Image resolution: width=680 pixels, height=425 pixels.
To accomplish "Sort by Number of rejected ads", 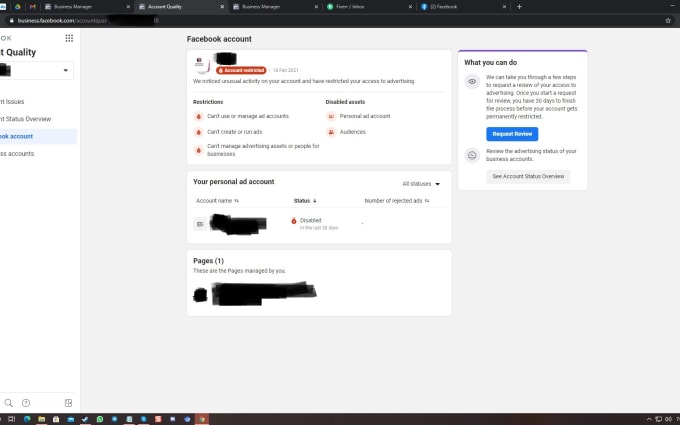I will (397, 201).
